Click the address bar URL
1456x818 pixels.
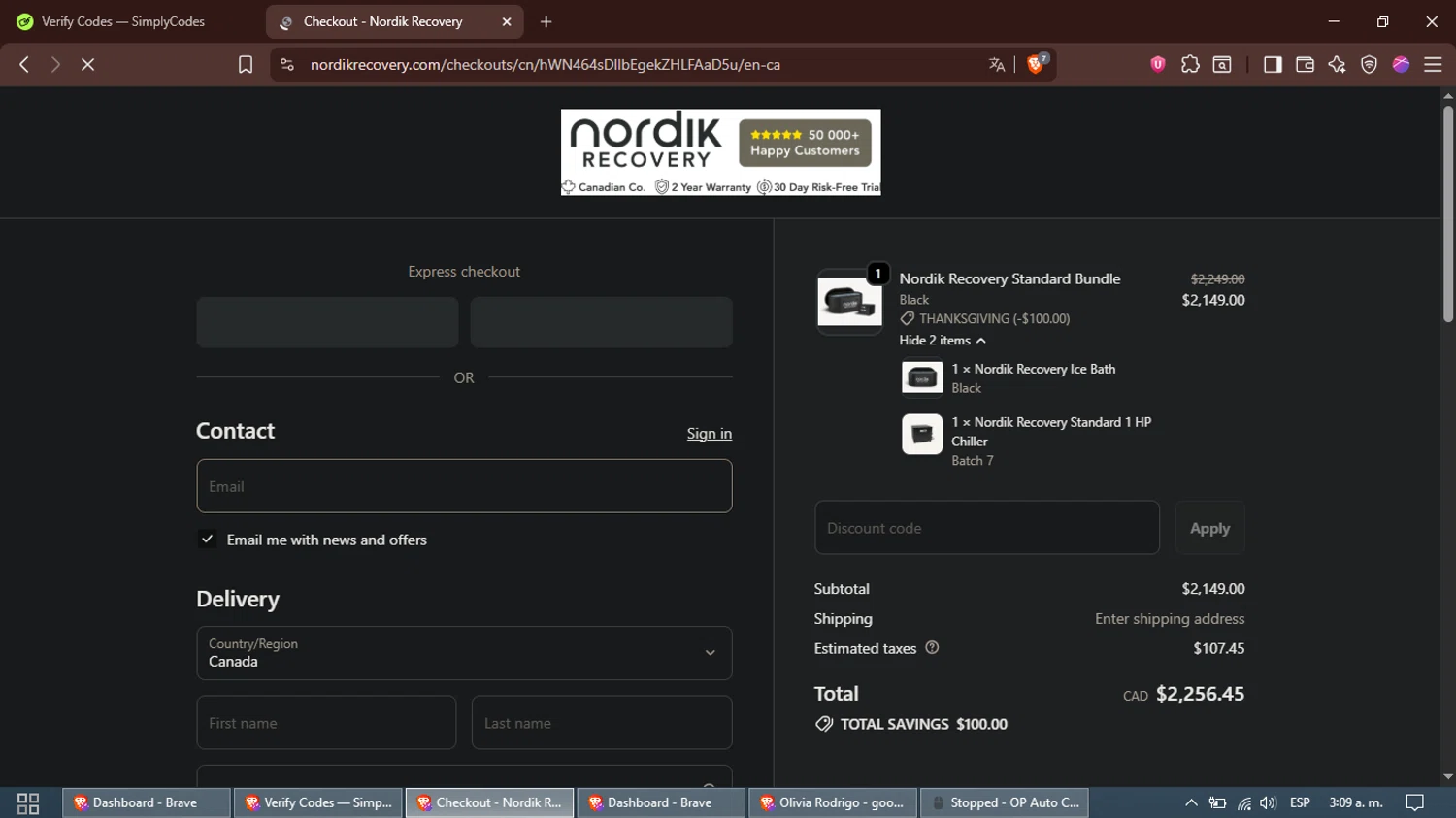click(546, 64)
